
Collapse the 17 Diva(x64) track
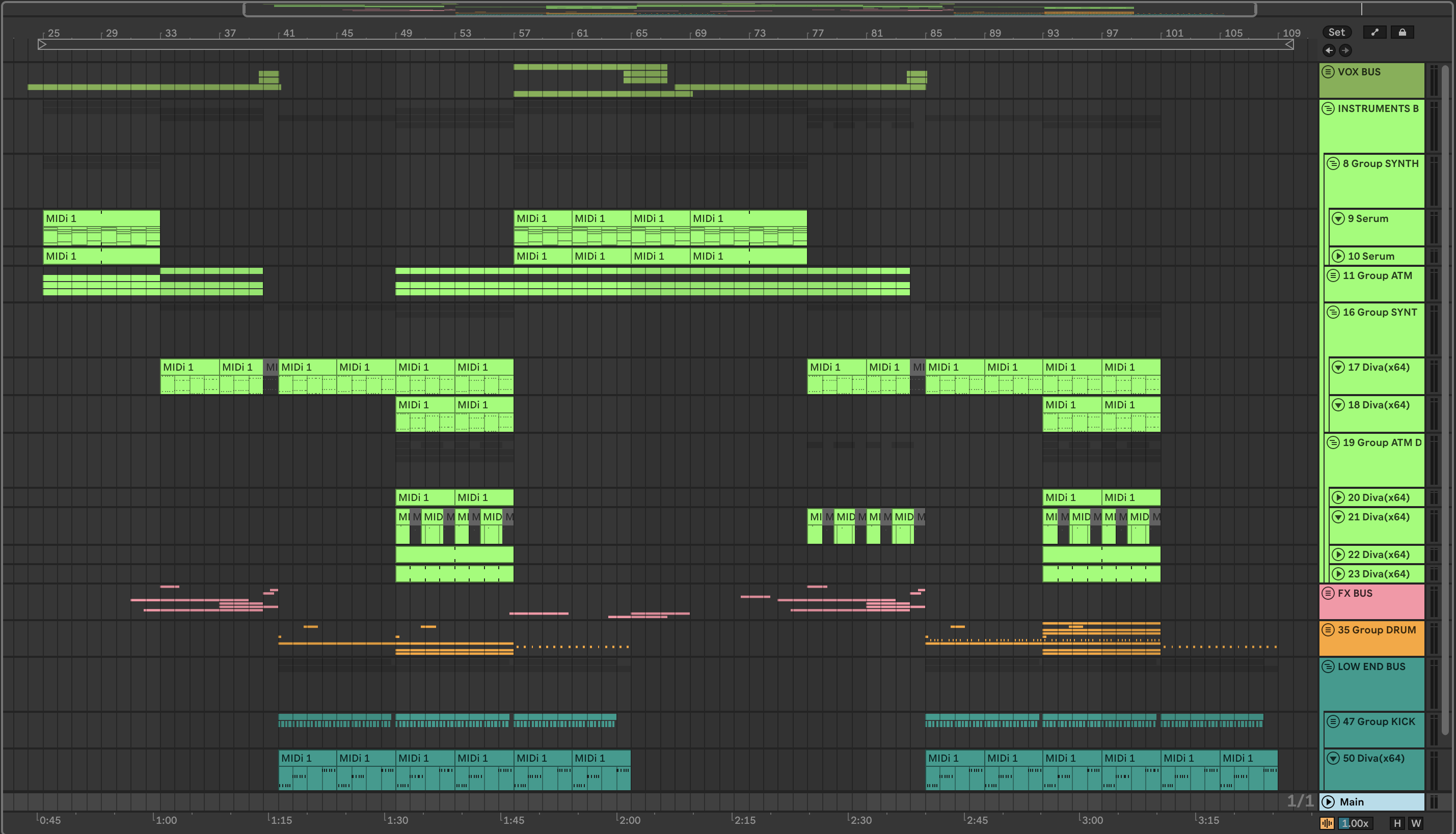pyautogui.click(x=1338, y=367)
